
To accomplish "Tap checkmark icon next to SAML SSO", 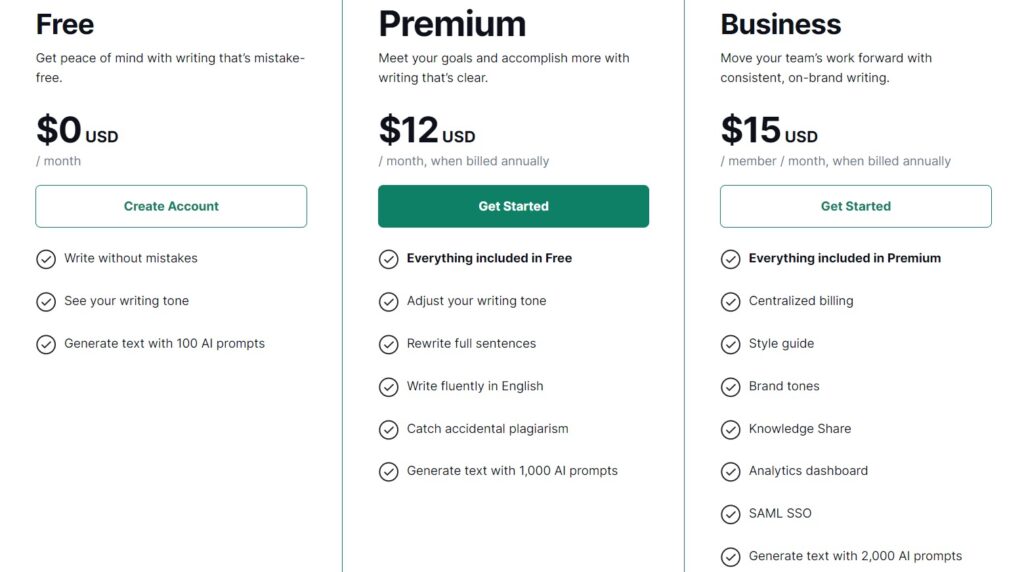I will (731, 515).
